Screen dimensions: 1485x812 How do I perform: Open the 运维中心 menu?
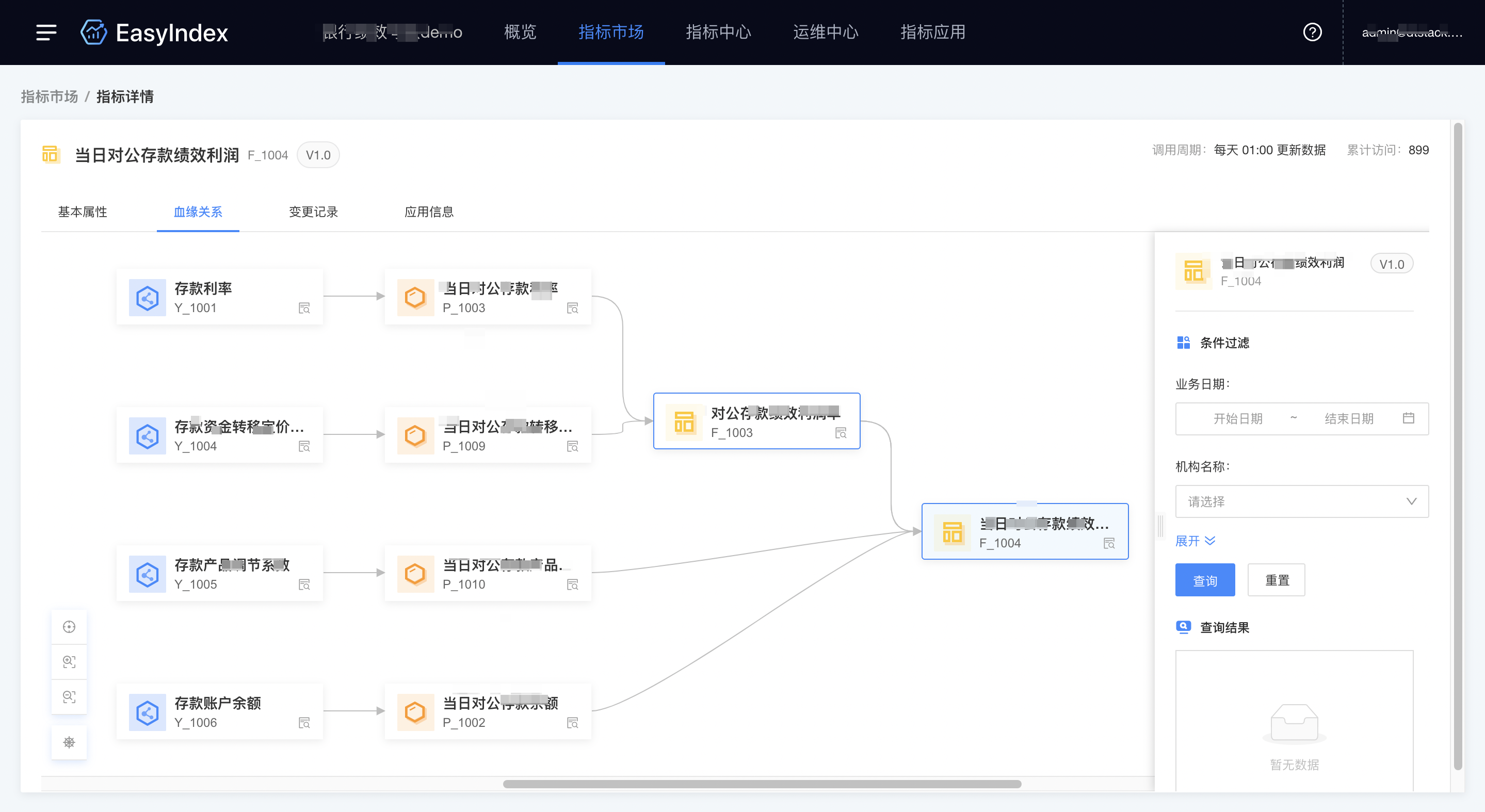(826, 33)
